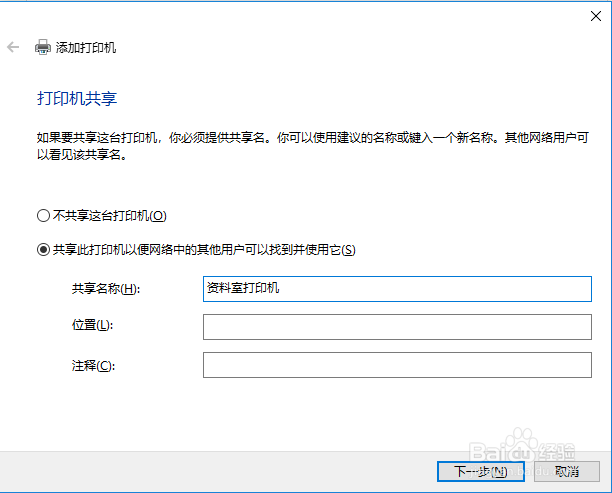Close the 添加打印机 dialog window
The image size is (612, 493).
(x=594, y=15)
